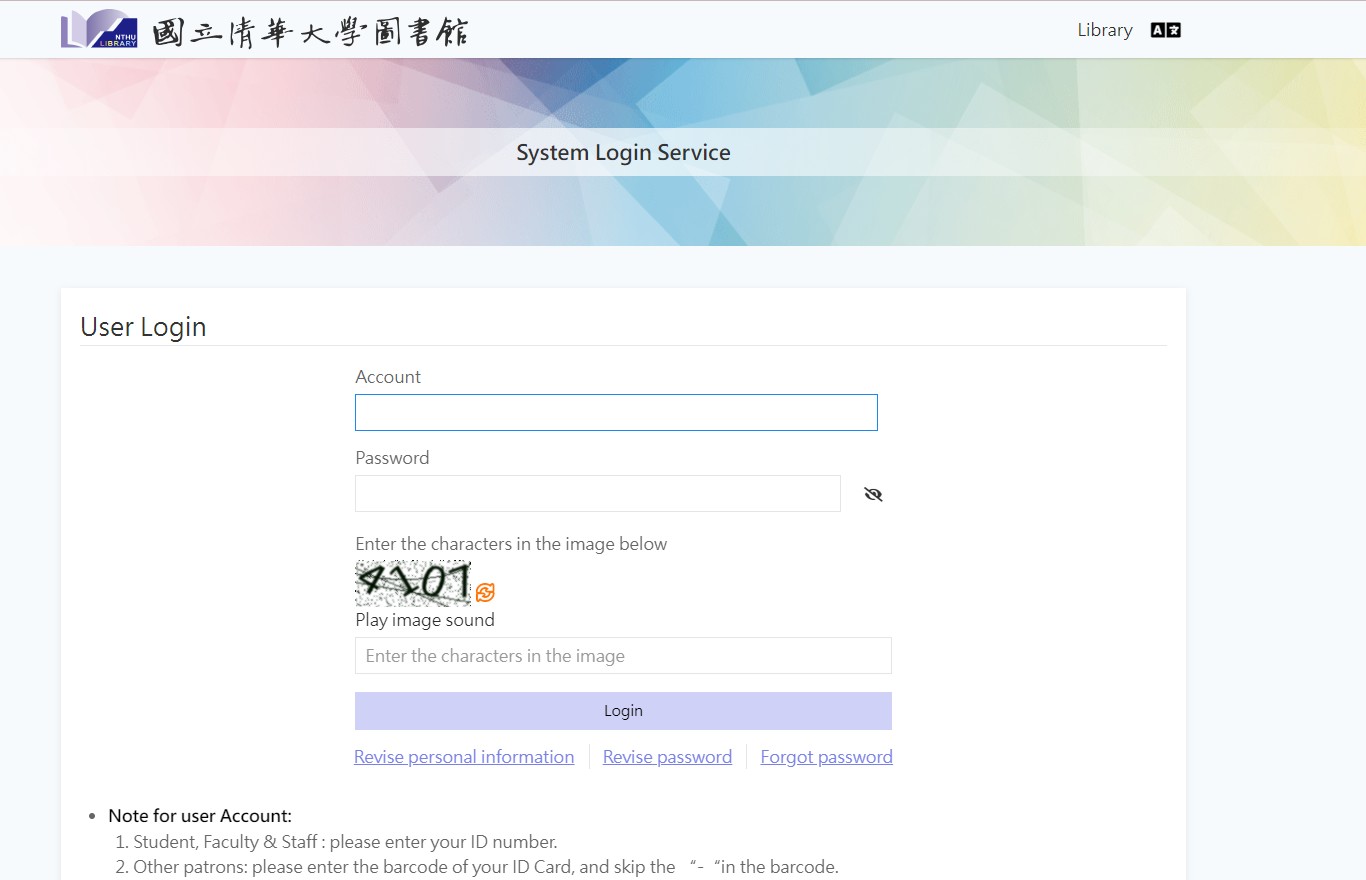
Task: Open the Forgot password link
Action: (826, 757)
